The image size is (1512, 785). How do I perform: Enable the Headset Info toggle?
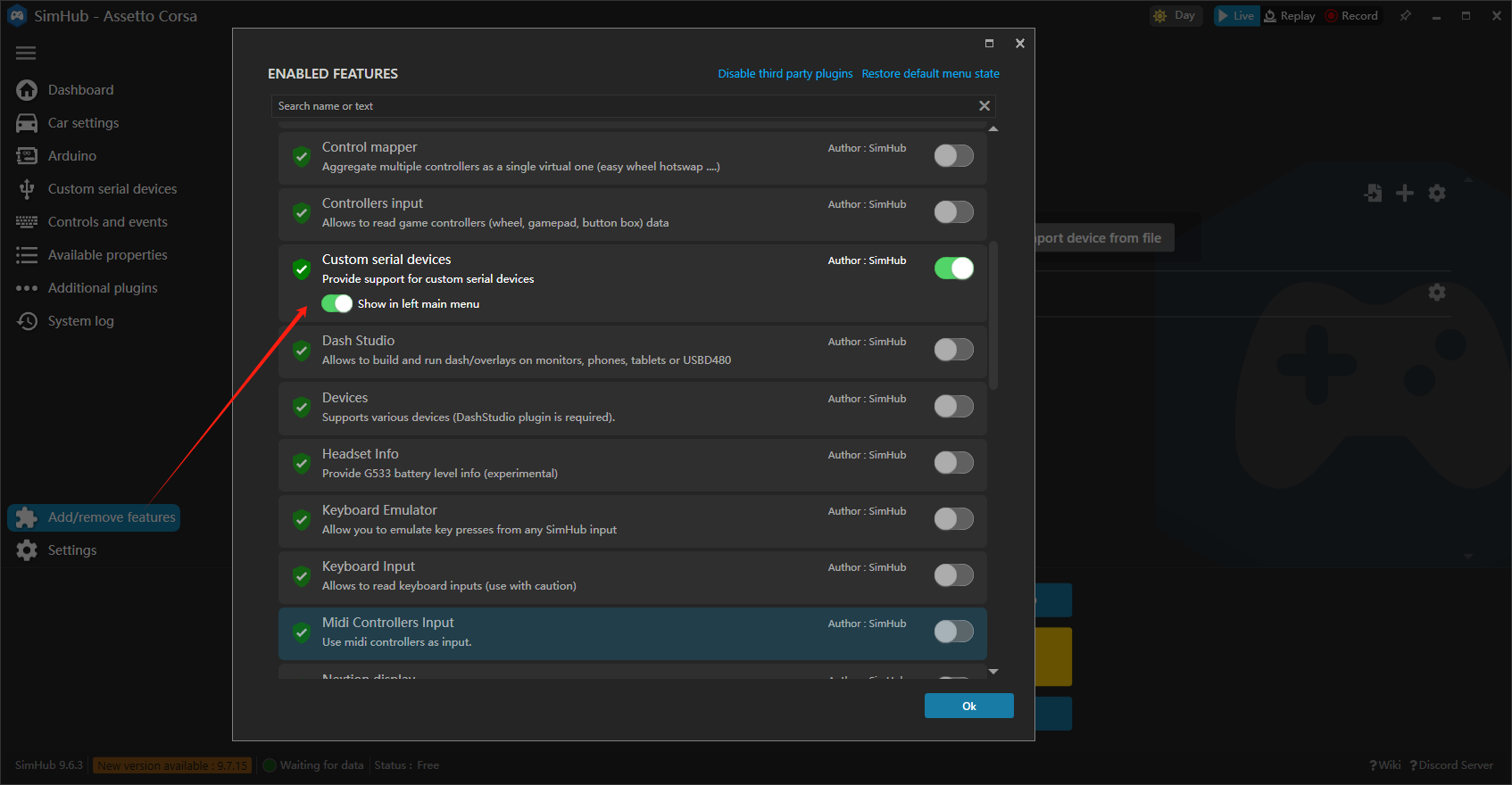(x=954, y=463)
